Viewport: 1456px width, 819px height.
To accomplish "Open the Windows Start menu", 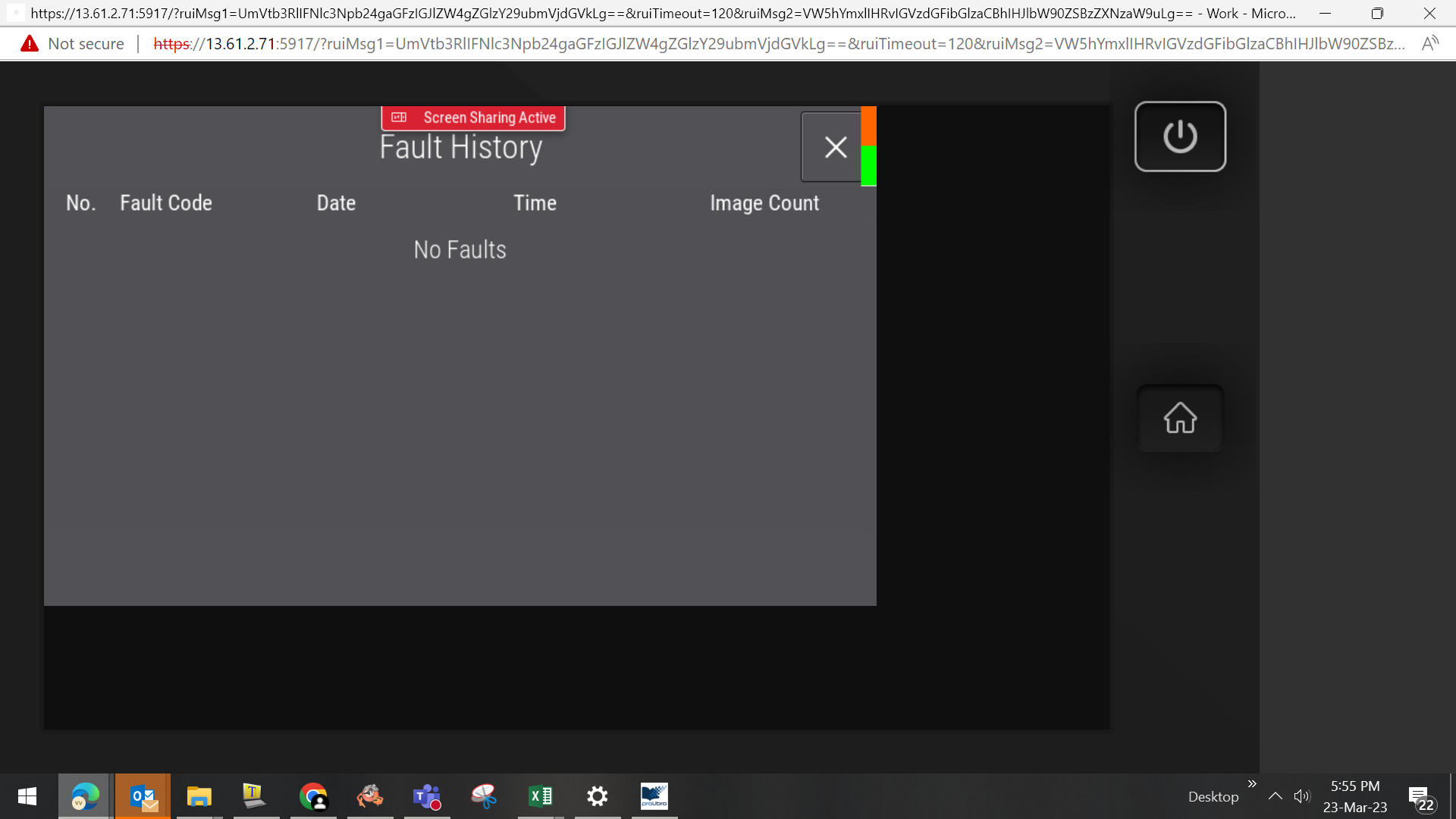I will 27,796.
